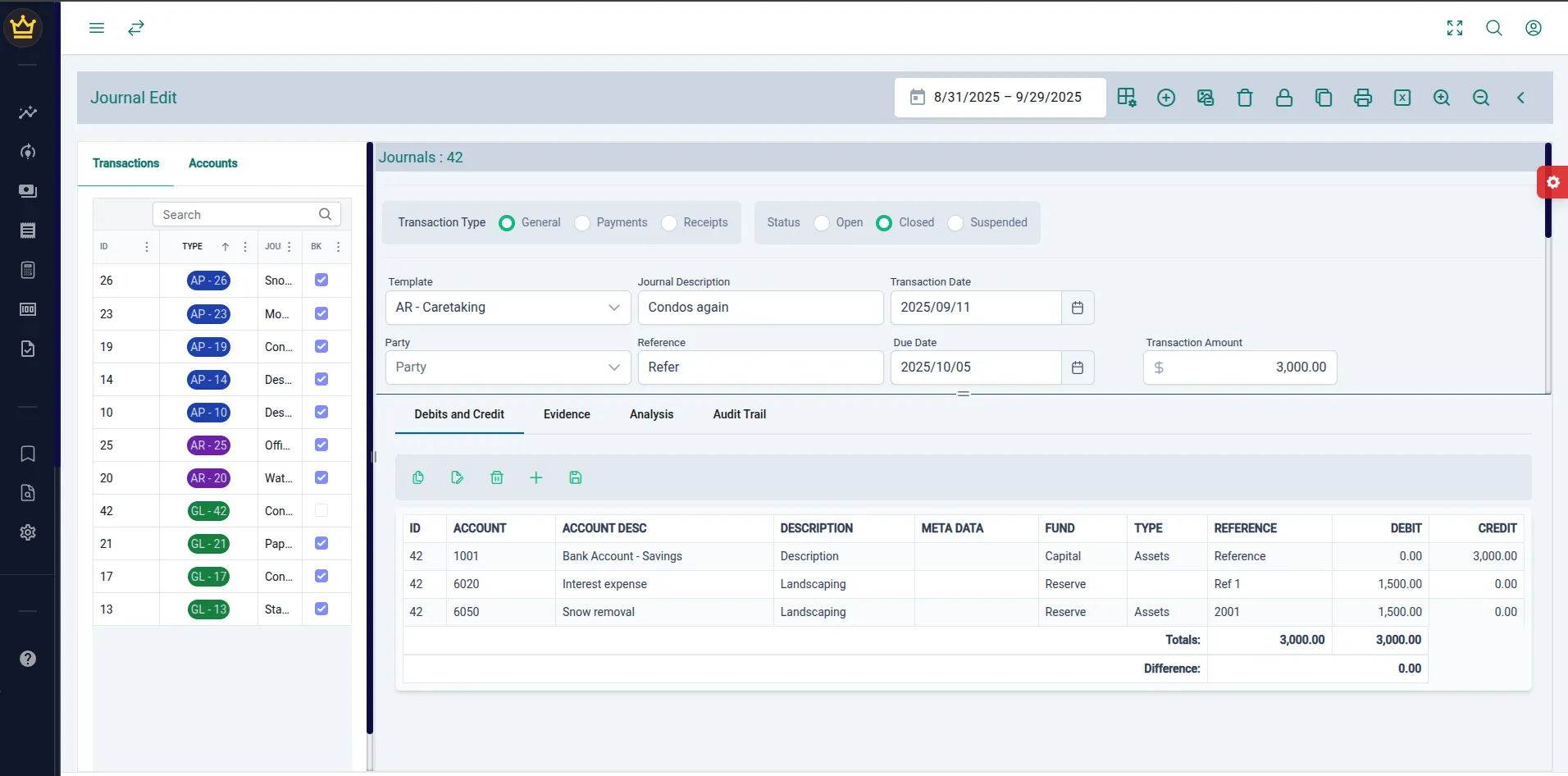Select the AP - 26 transaction badge
Viewport: 1568px width, 776px height.
pos(208,281)
